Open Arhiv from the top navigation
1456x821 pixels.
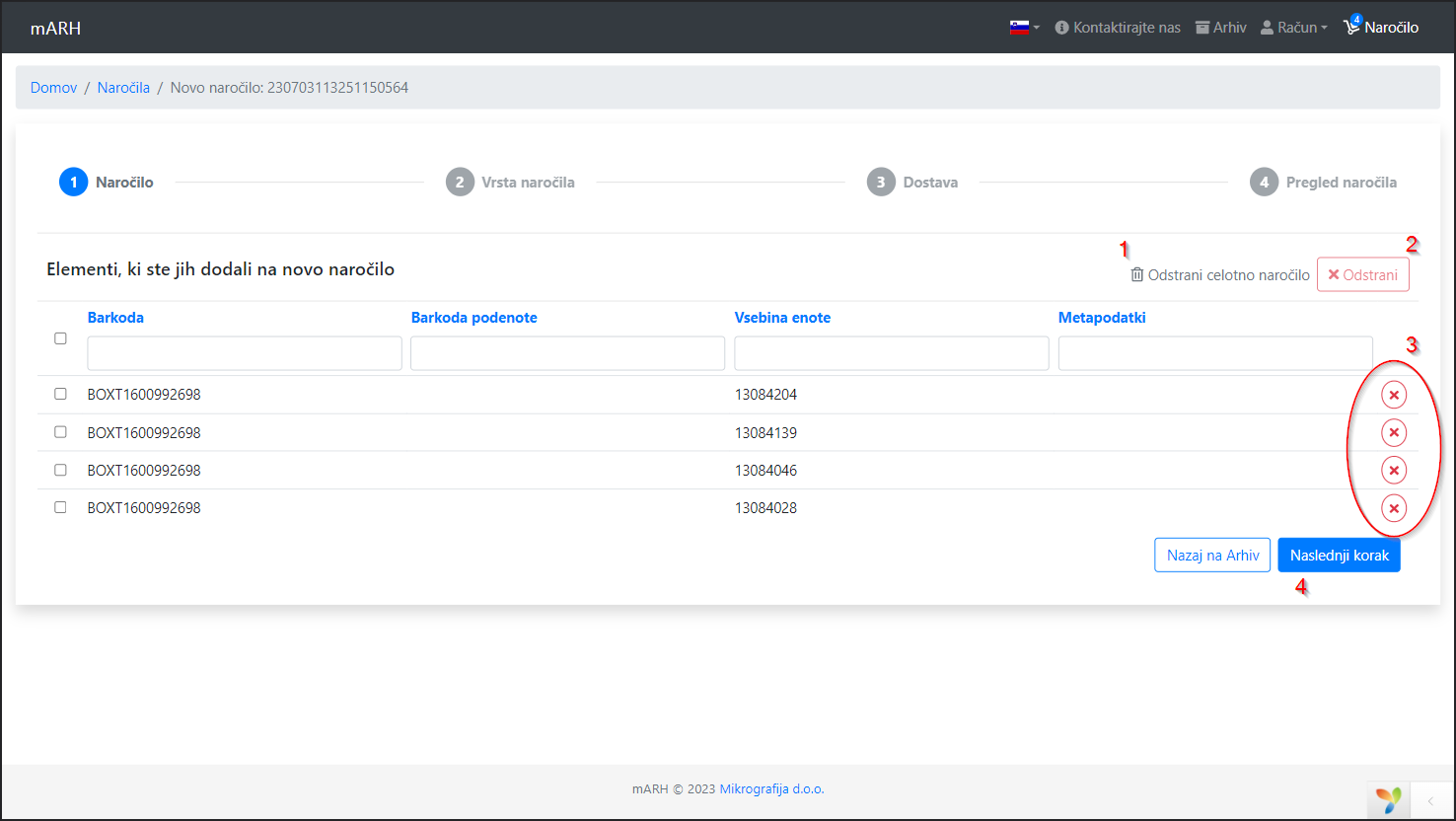pyautogui.click(x=1220, y=28)
